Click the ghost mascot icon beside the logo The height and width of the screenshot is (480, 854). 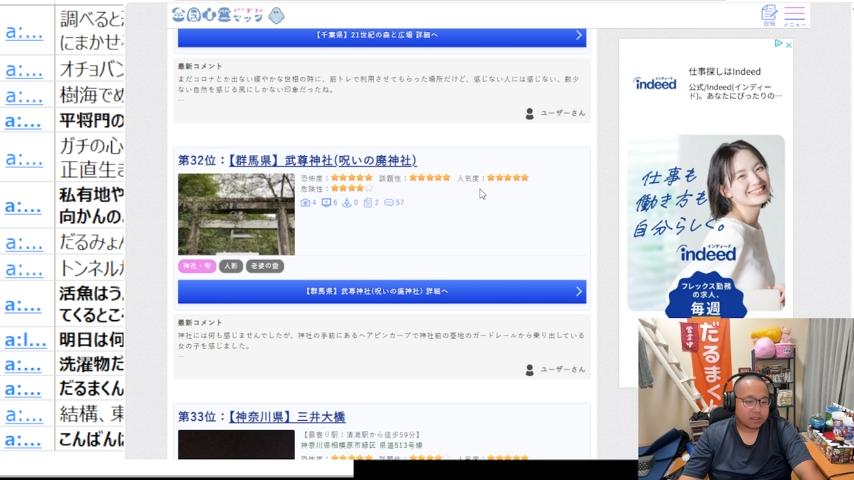coord(276,16)
